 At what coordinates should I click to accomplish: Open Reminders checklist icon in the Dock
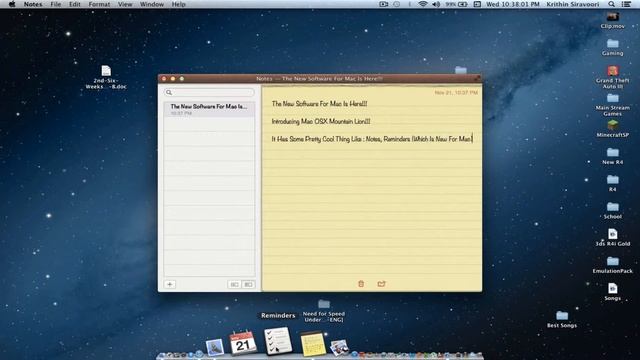pos(278,341)
